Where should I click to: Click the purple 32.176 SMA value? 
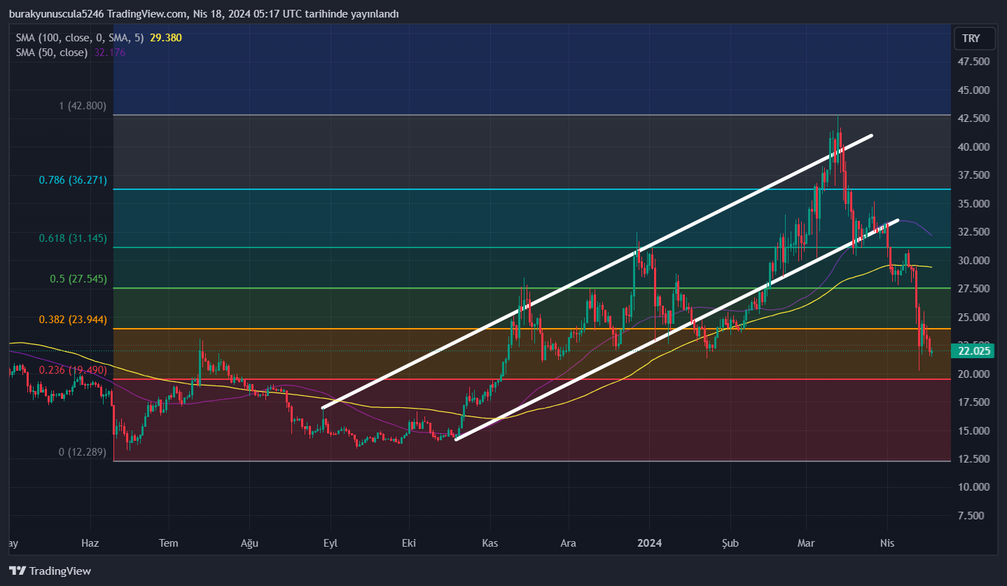(109, 52)
